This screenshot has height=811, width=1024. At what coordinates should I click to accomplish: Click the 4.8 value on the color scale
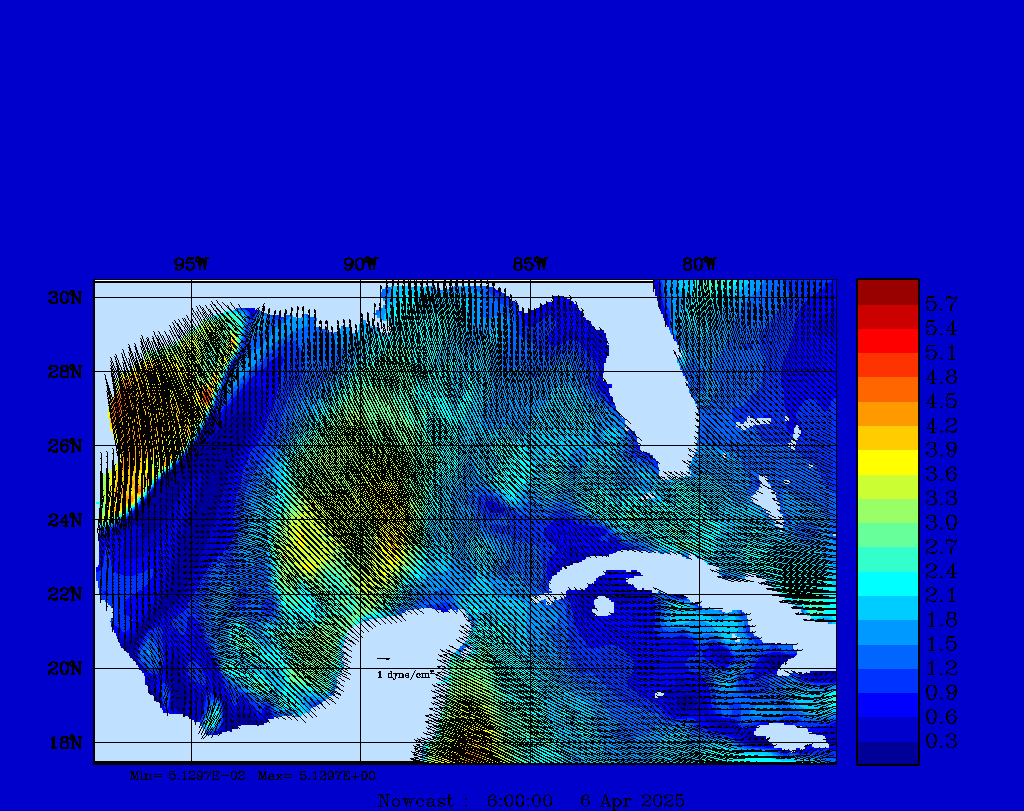[x=941, y=377]
